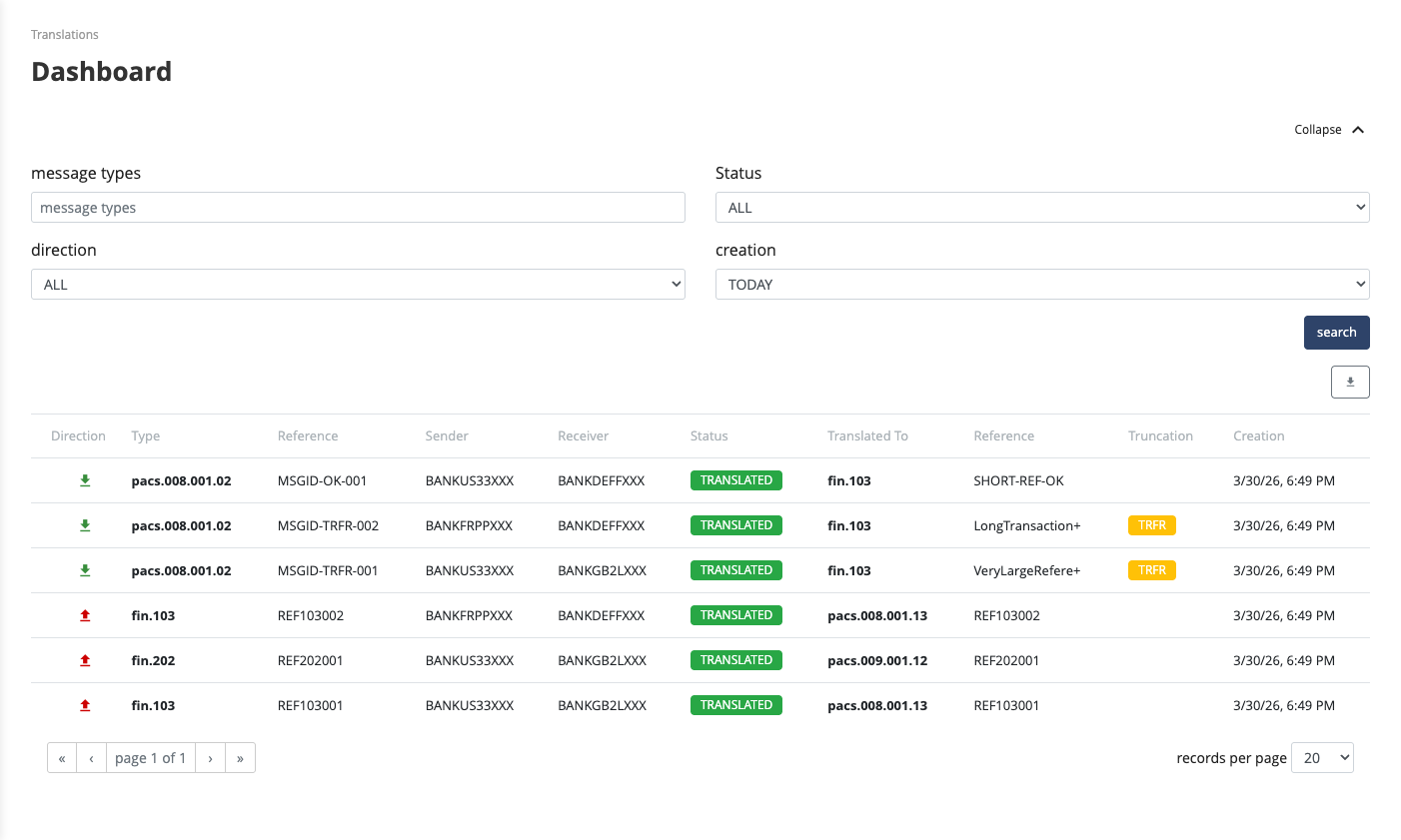Click the Status column header
This screenshot has height=840, width=1401.
pos(709,436)
